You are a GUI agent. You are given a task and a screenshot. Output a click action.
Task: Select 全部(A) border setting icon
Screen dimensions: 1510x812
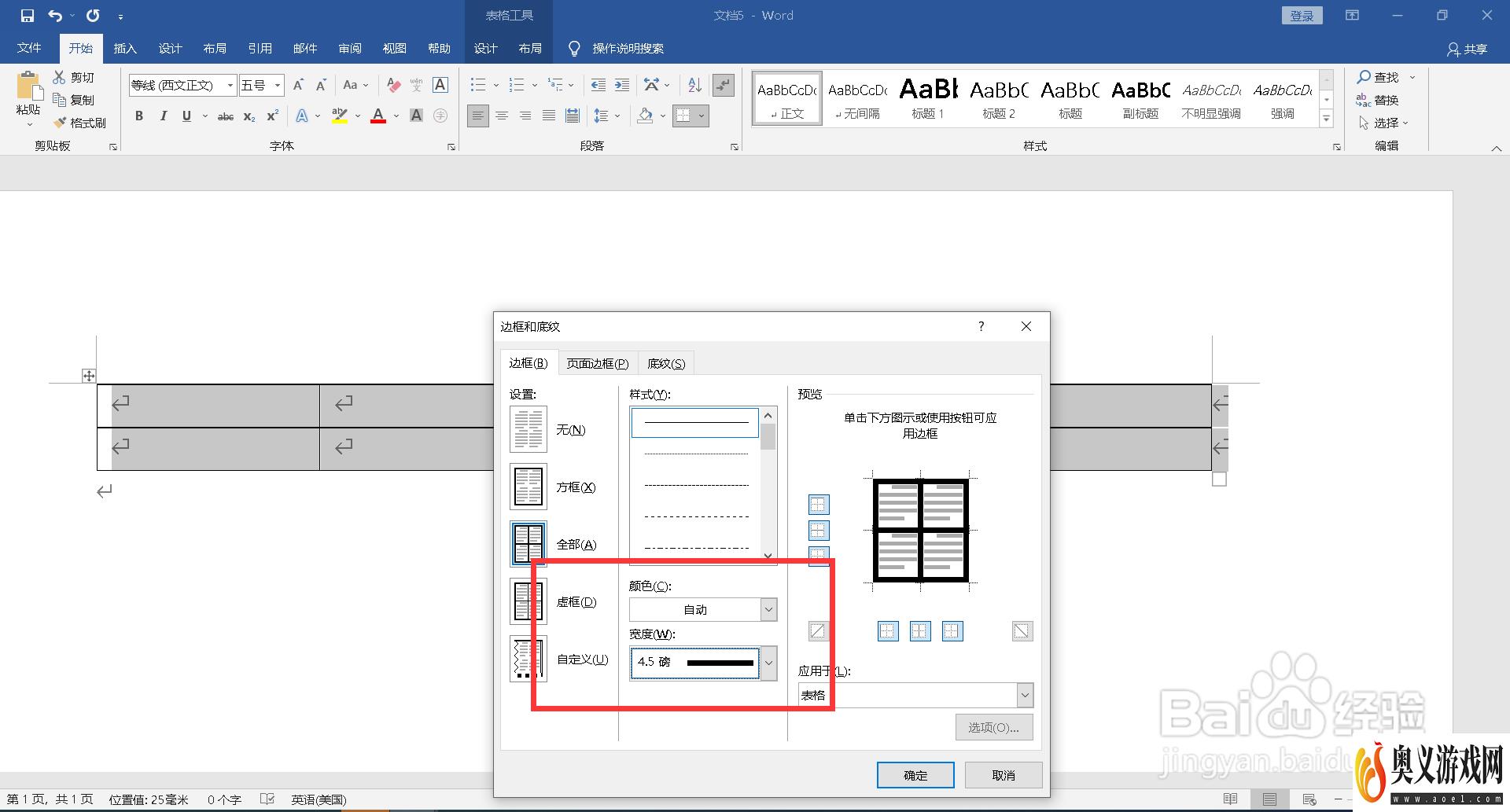[528, 544]
